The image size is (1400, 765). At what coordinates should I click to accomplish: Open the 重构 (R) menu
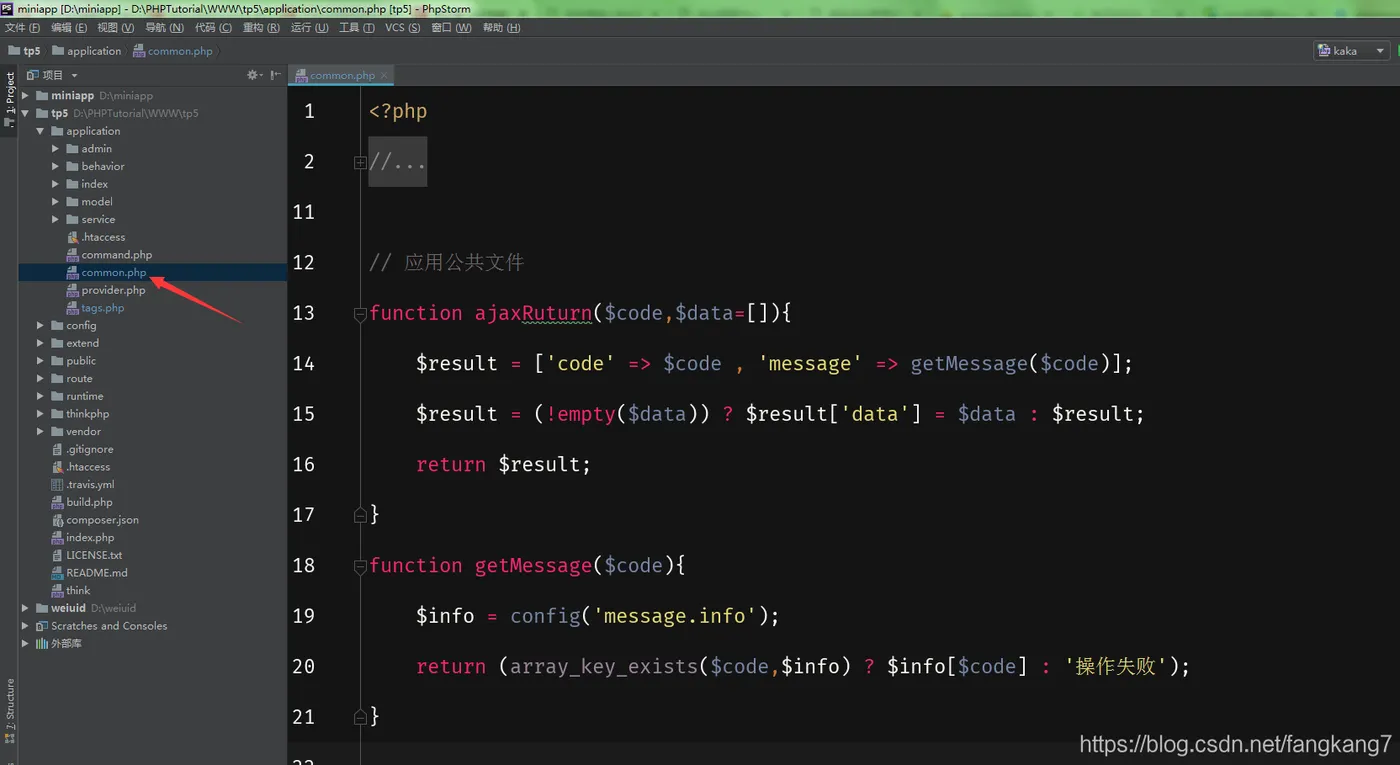pyautogui.click(x=261, y=28)
